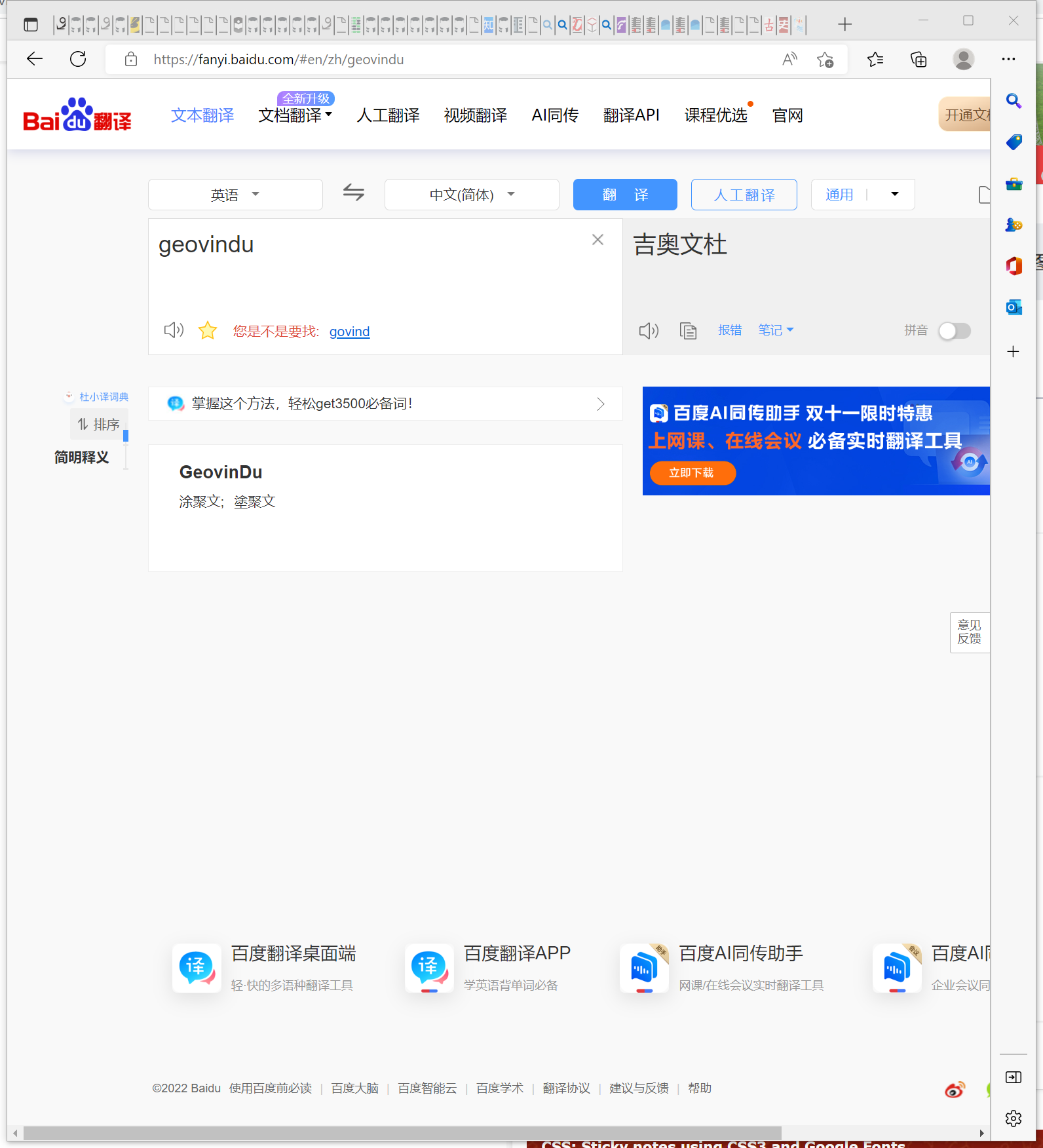Image resolution: width=1043 pixels, height=1148 pixels.
Task: Open the Edge sidebar Games icon
Action: tap(1014, 225)
